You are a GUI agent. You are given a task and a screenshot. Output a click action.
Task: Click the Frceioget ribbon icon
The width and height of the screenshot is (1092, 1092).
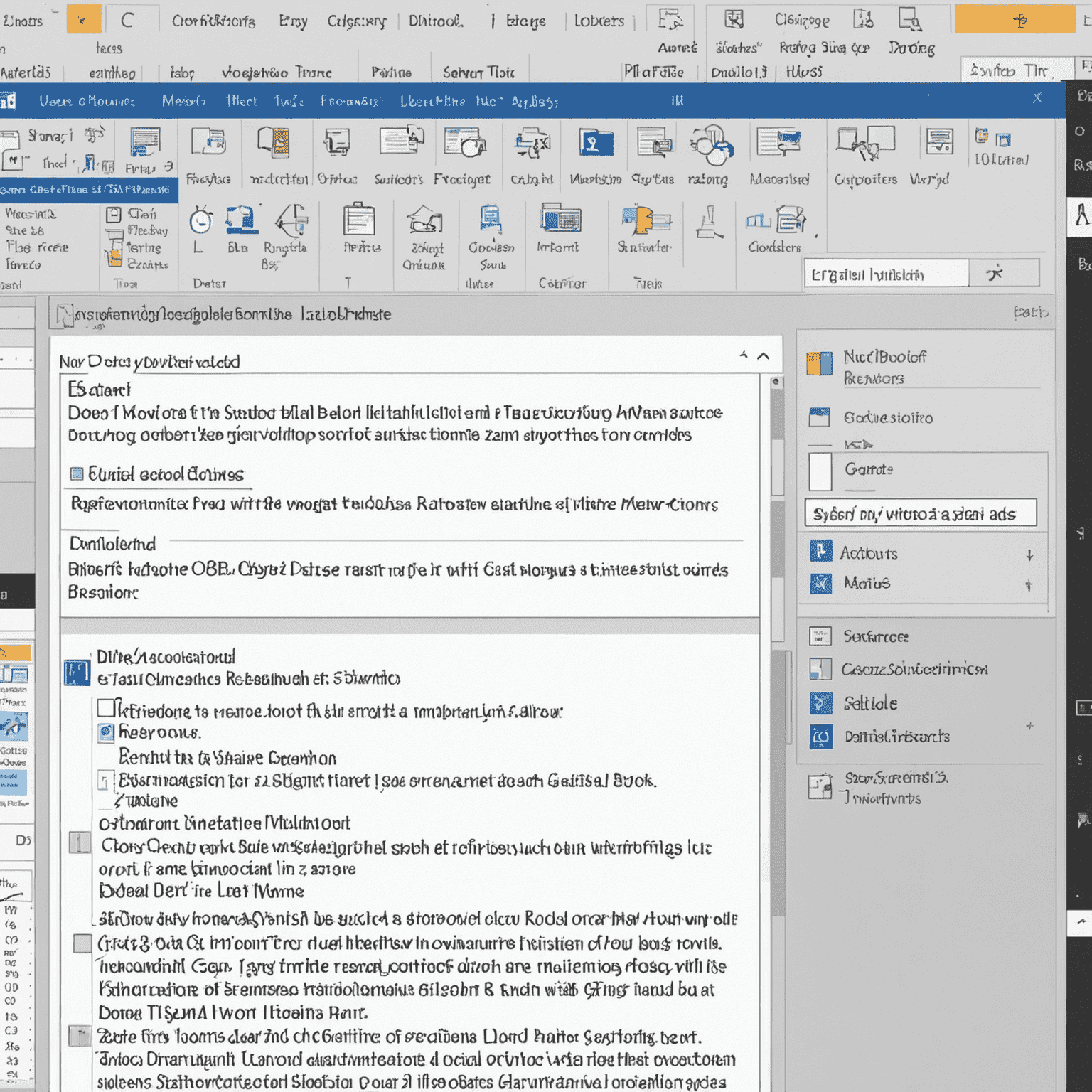[465, 141]
